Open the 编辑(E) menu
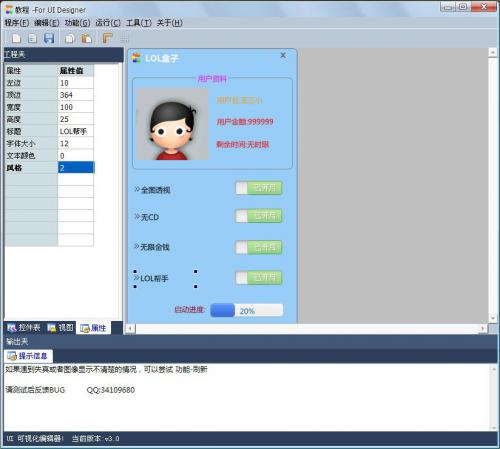The image size is (500, 449). click(47, 23)
